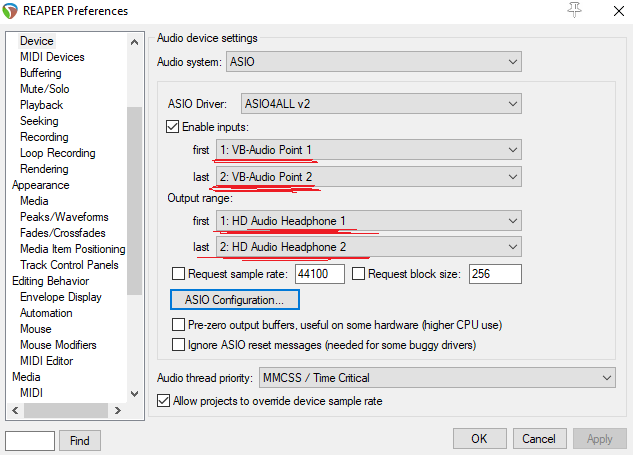Open the Mouse page, not Mouse Modifiers
Viewport: 633px width, 455px height.
[36, 329]
